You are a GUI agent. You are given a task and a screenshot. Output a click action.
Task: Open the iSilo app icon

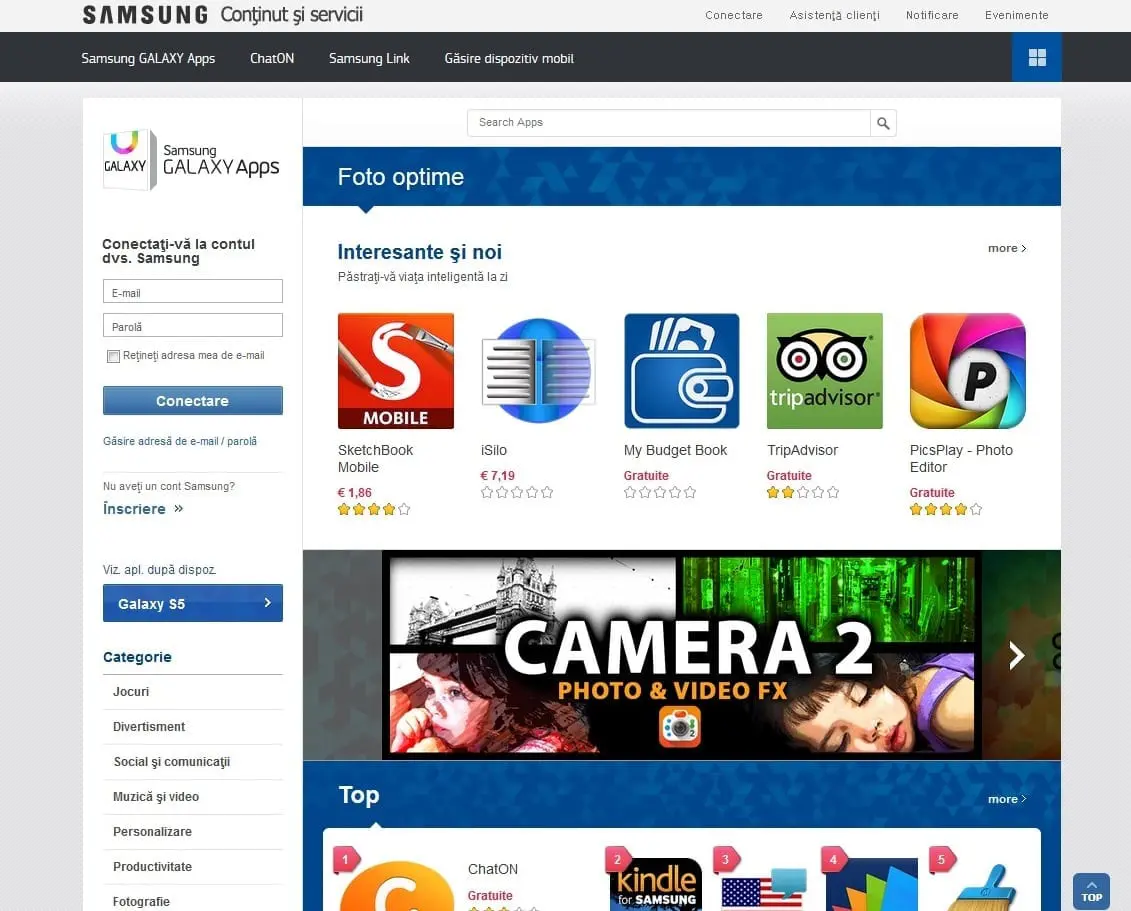point(538,371)
